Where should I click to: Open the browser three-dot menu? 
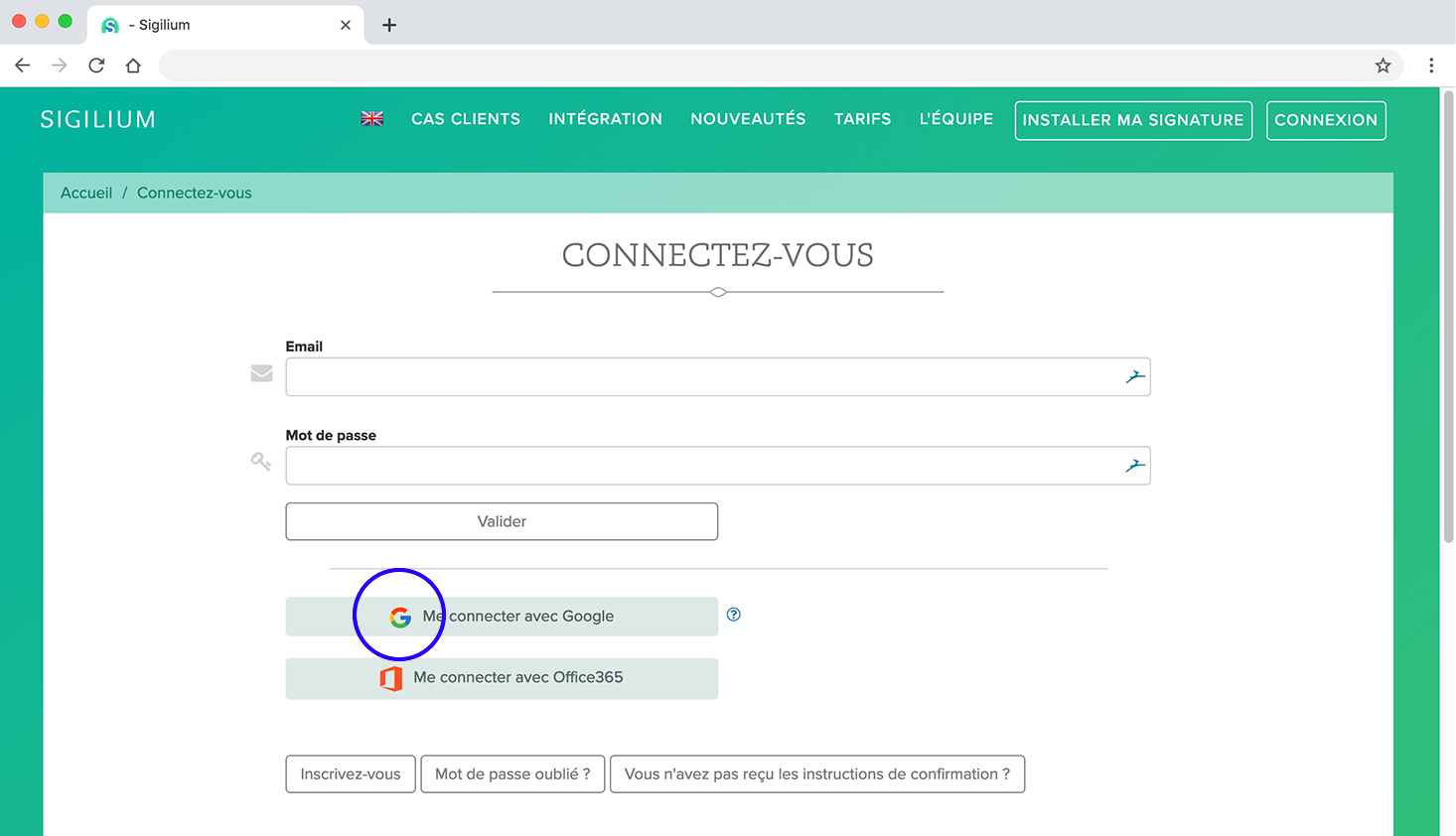(x=1431, y=66)
